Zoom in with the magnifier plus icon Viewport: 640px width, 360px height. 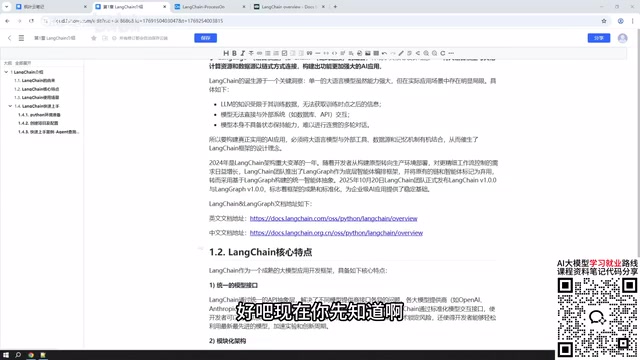click(426, 53)
